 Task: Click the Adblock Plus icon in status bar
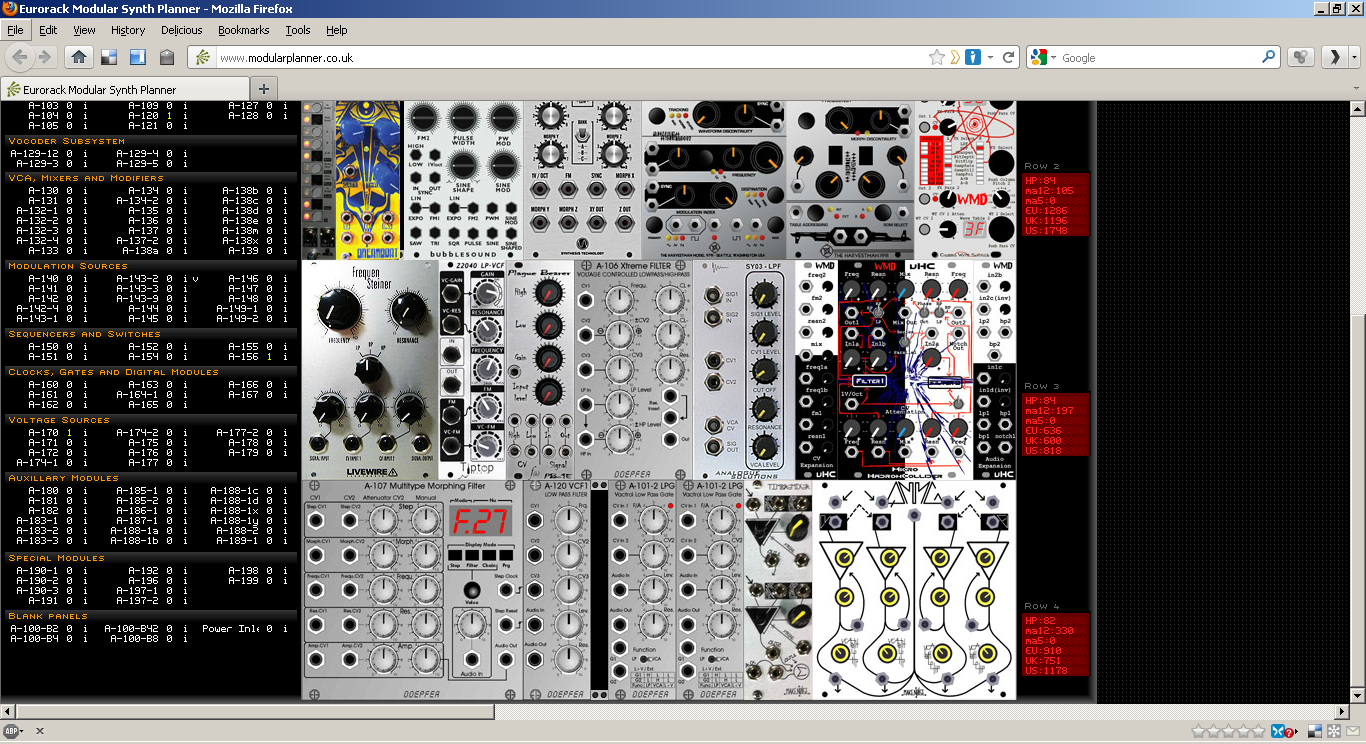tap(11, 731)
